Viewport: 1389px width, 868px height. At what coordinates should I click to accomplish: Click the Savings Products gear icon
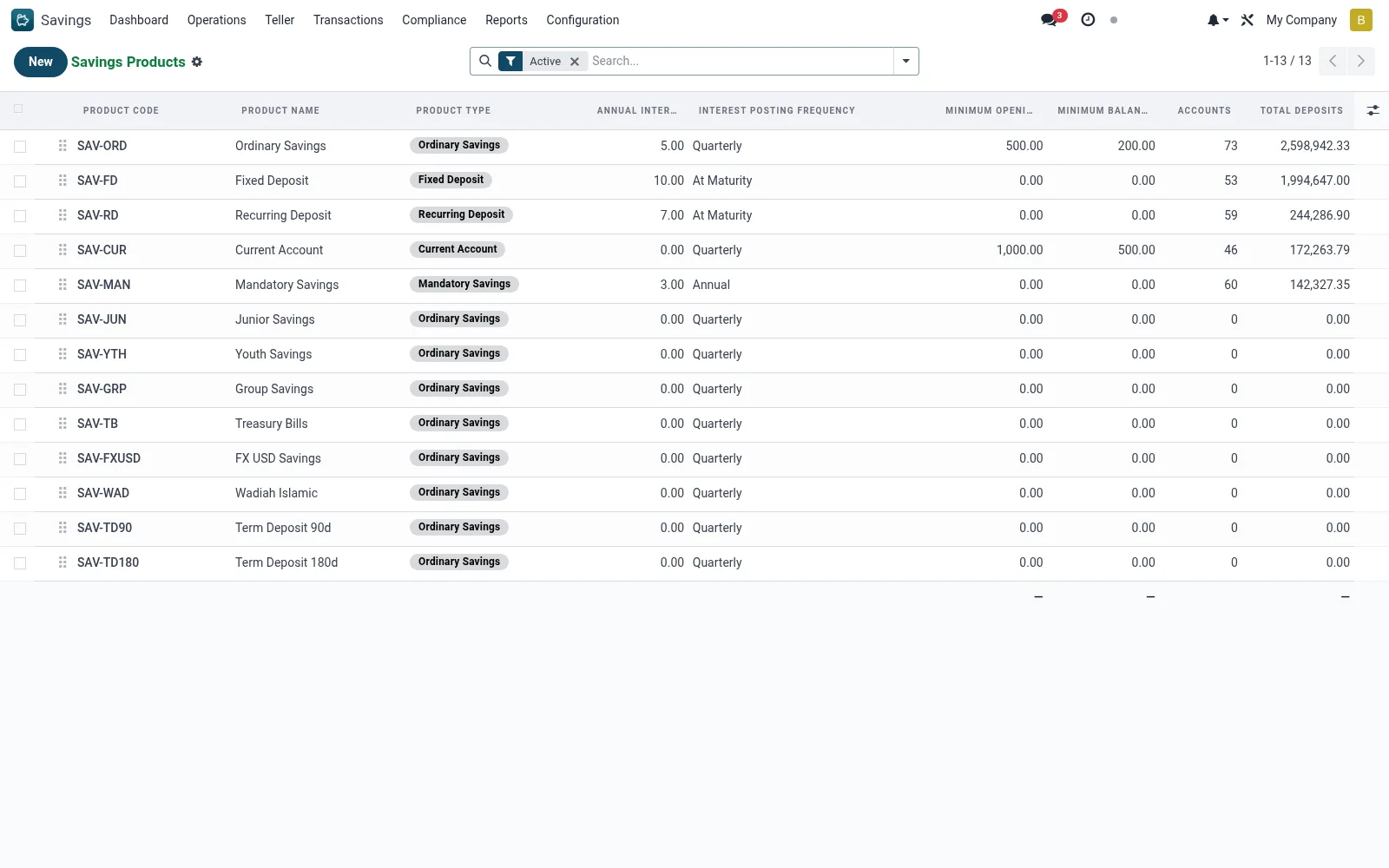[x=197, y=62]
